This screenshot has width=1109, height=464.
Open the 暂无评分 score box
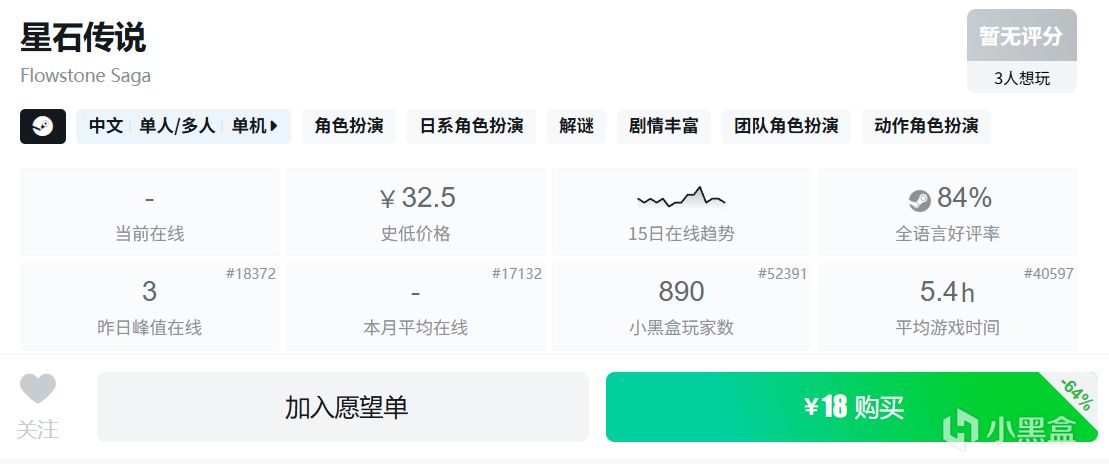tap(1021, 35)
